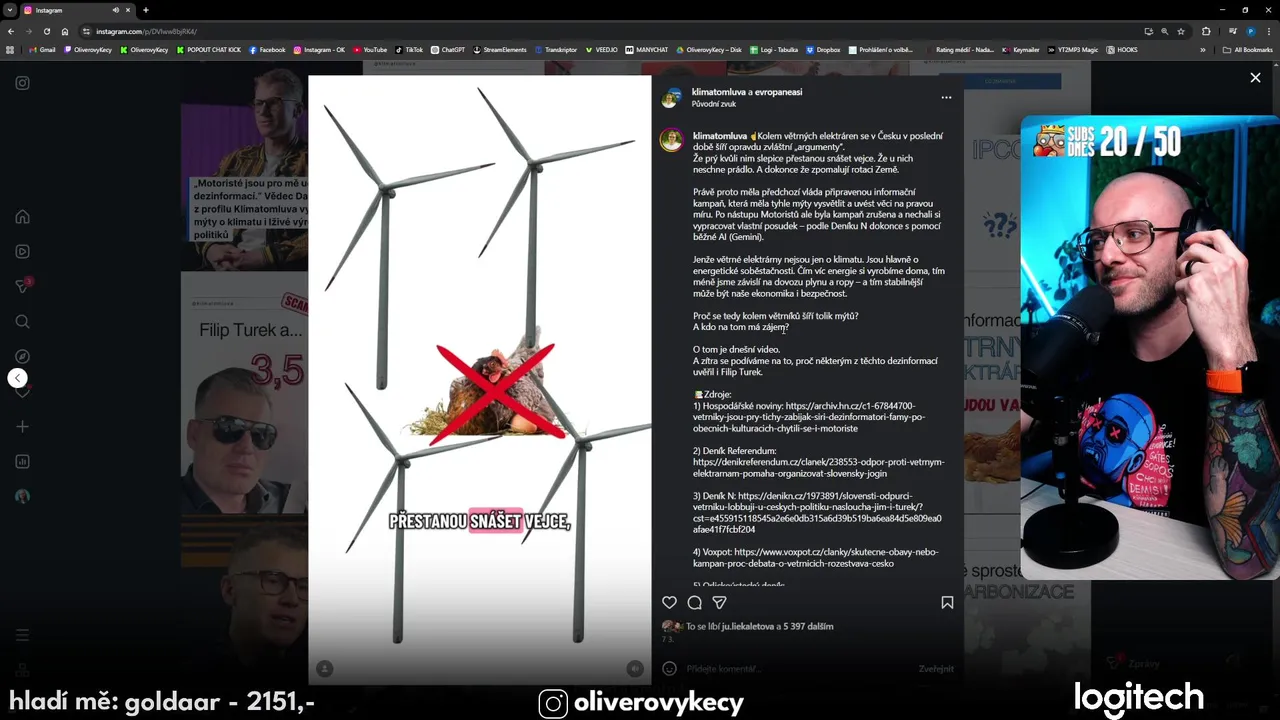Open the profile avatar in the sidebar
The image size is (1280, 720).
coord(22,497)
